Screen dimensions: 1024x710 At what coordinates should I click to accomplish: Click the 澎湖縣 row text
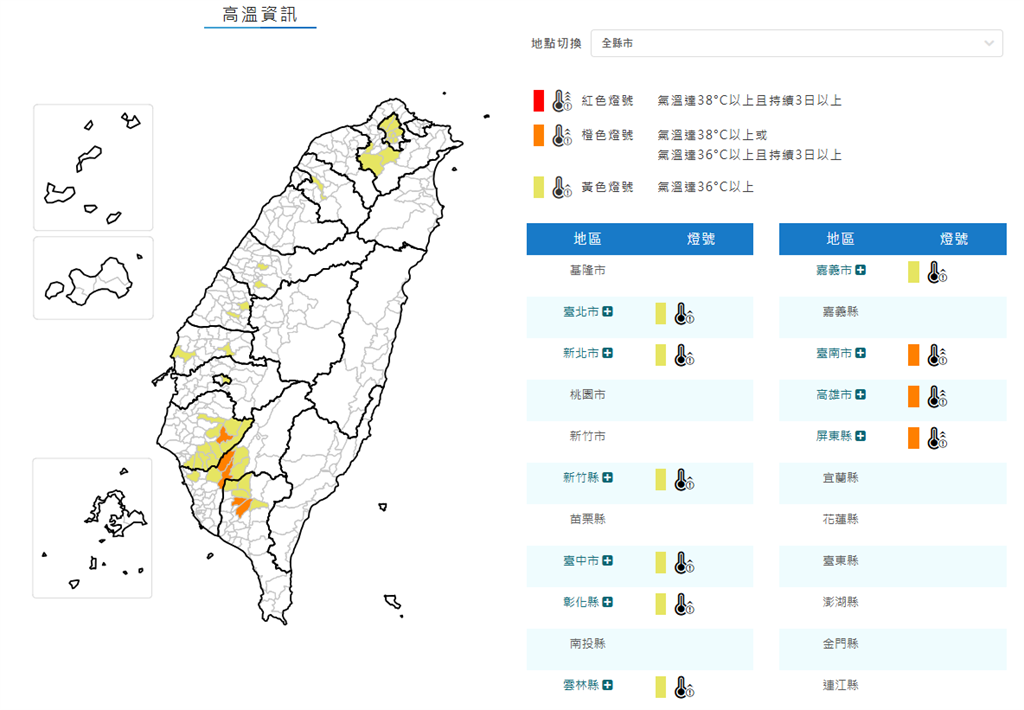840,602
